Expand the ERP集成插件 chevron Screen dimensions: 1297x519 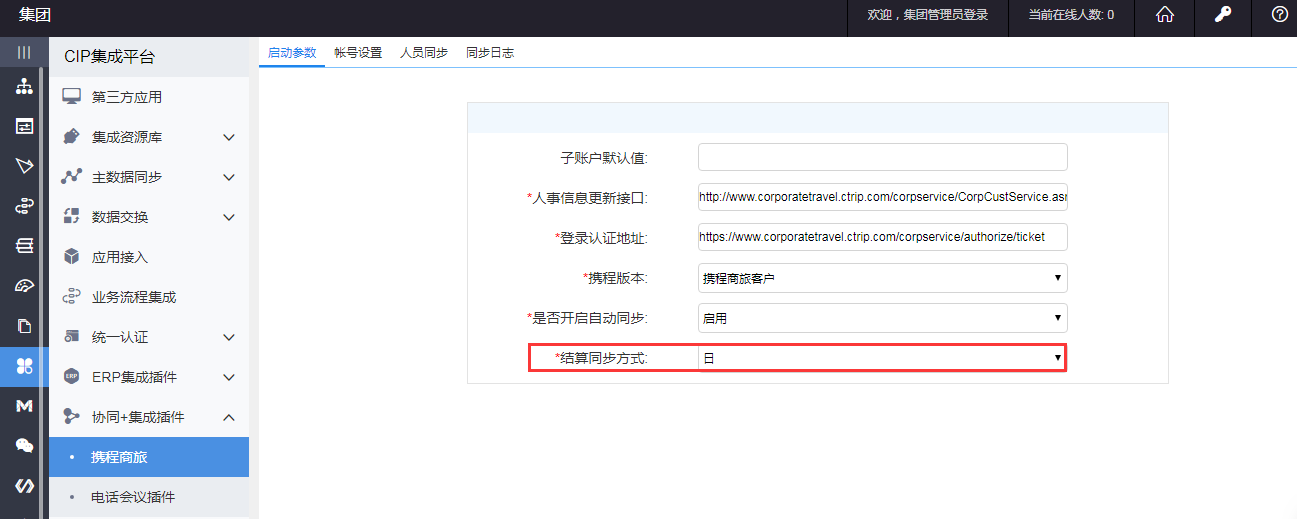(x=229, y=377)
